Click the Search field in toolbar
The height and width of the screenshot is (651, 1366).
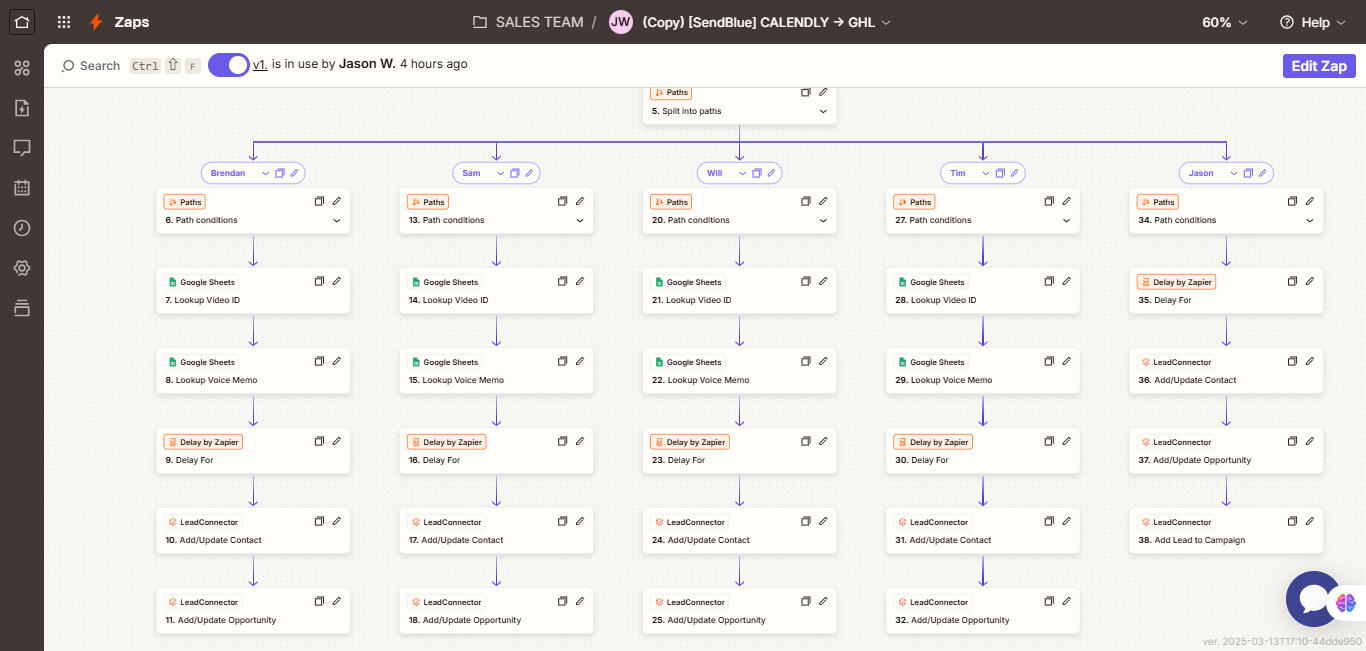(91, 66)
